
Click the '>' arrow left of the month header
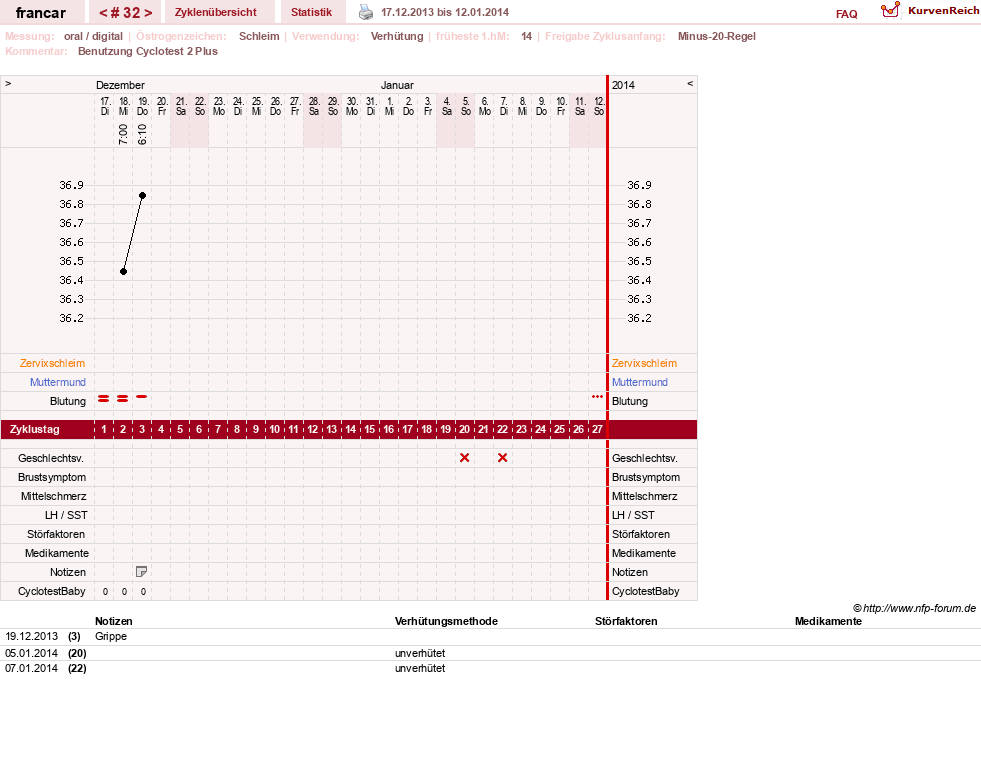pos(8,83)
